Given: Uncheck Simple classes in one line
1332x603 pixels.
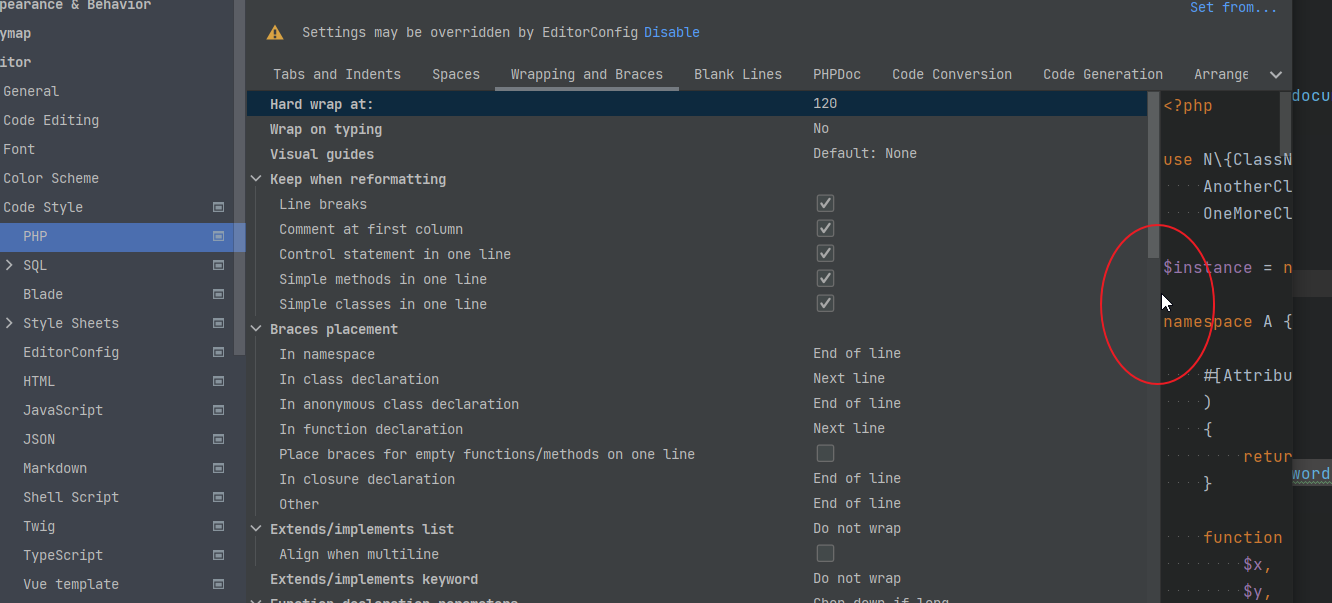Looking at the screenshot, I should point(825,303).
